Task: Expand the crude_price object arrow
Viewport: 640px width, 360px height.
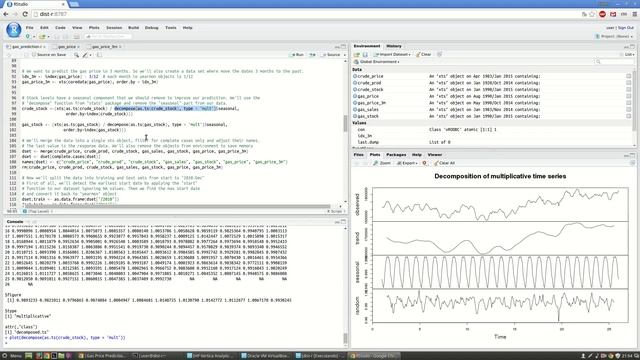Action: [355, 76]
